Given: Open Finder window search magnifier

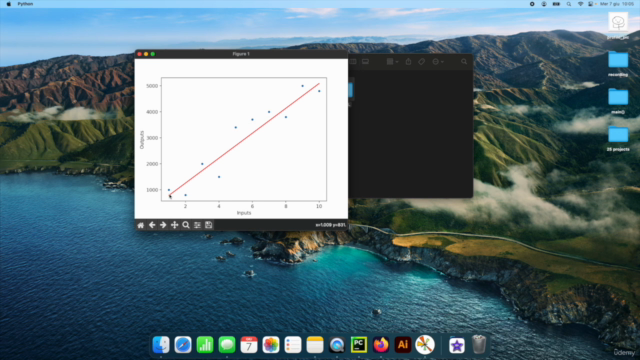Looking at the screenshot, I should click(x=464, y=62).
